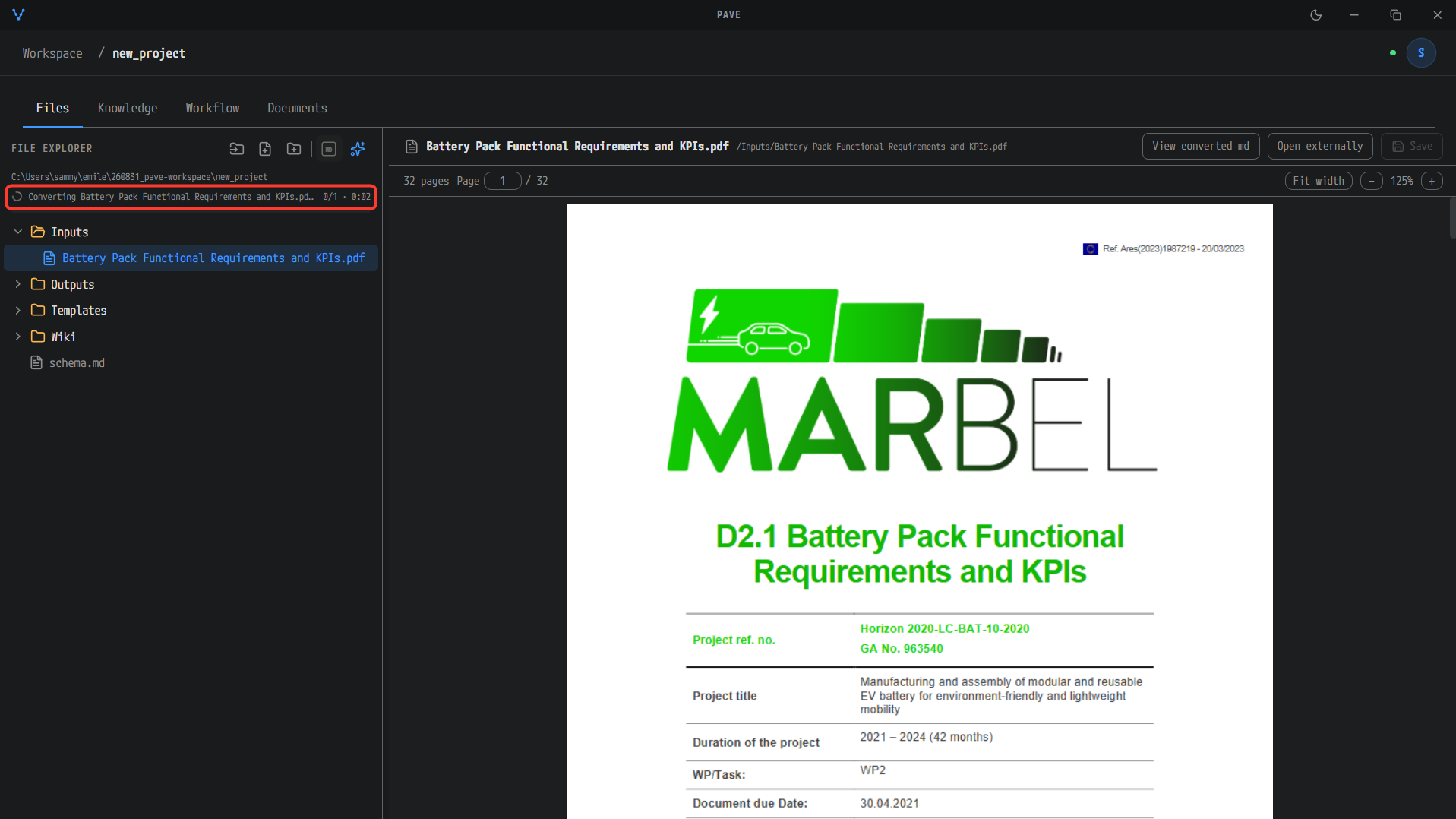Click the new_project breadcrumb
This screenshot has width=1456, height=819.
pos(149,53)
